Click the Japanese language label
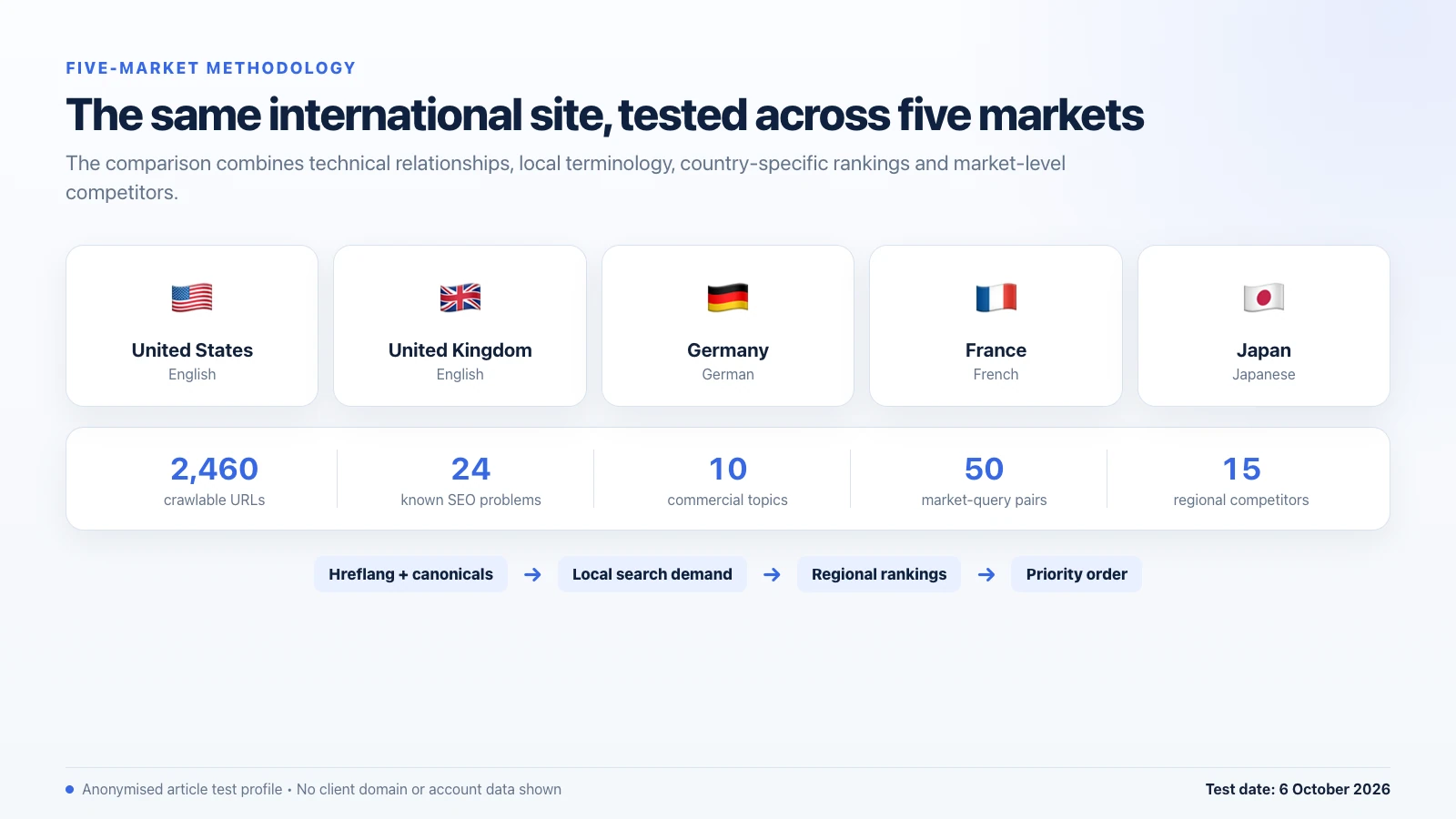1456x819 pixels. [1264, 374]
